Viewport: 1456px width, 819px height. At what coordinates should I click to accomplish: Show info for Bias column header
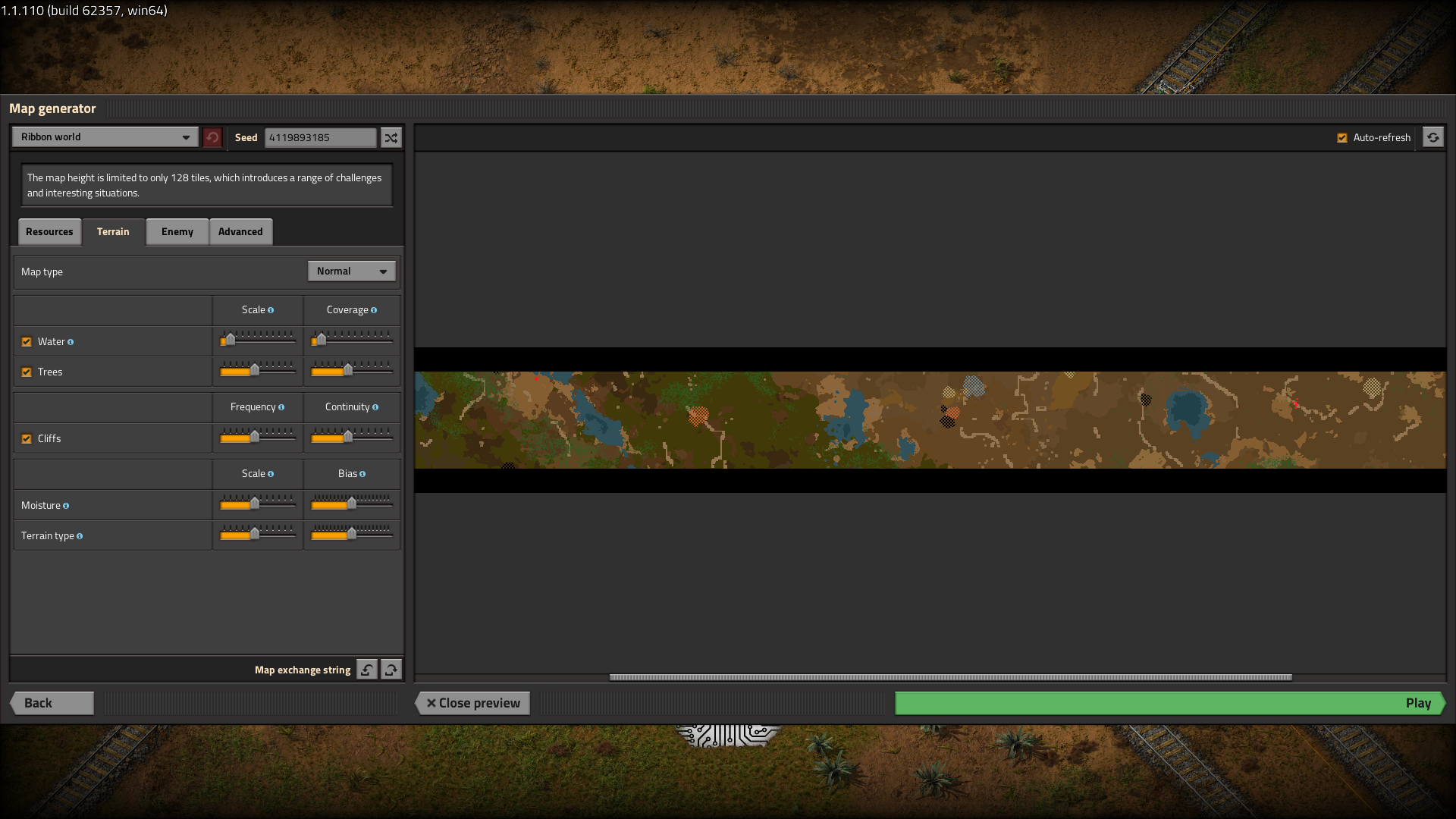pyautogui.click(x=362, y=474)
